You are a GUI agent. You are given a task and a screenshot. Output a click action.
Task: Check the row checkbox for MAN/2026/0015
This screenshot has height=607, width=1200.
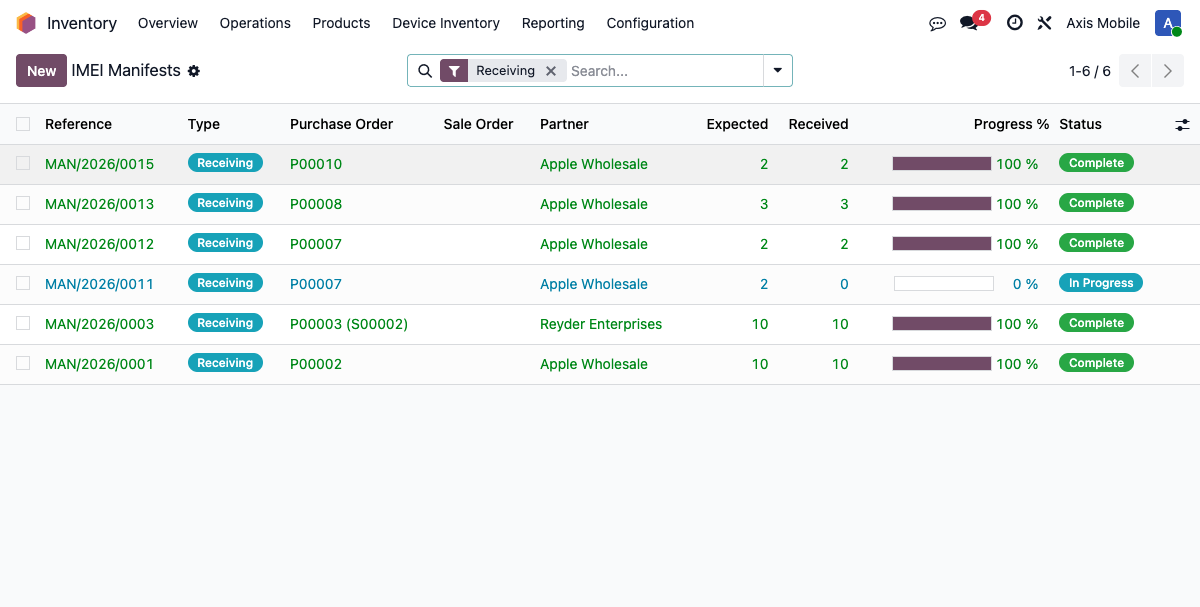[x=22, y=162]
